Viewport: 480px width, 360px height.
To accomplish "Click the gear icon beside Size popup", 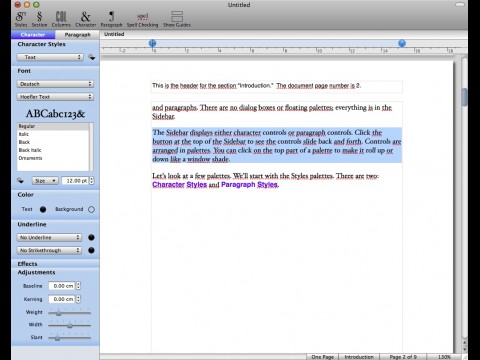I will coord(20,181).
